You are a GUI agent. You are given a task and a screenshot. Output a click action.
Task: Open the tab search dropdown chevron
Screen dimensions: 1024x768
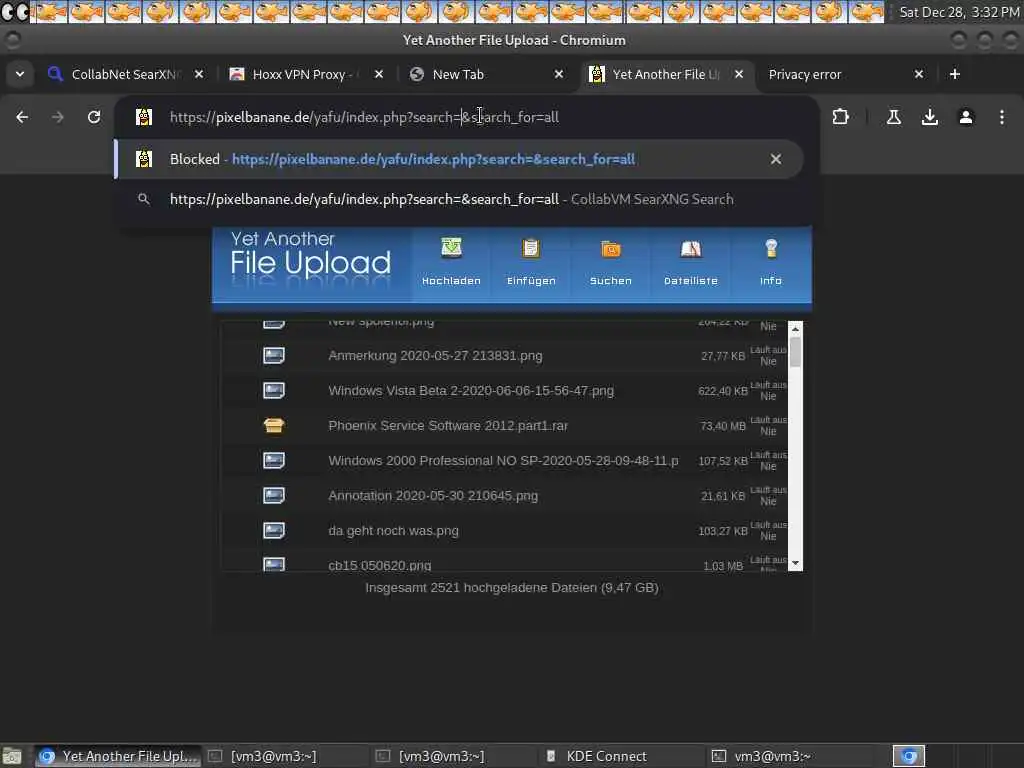[20, 74]
